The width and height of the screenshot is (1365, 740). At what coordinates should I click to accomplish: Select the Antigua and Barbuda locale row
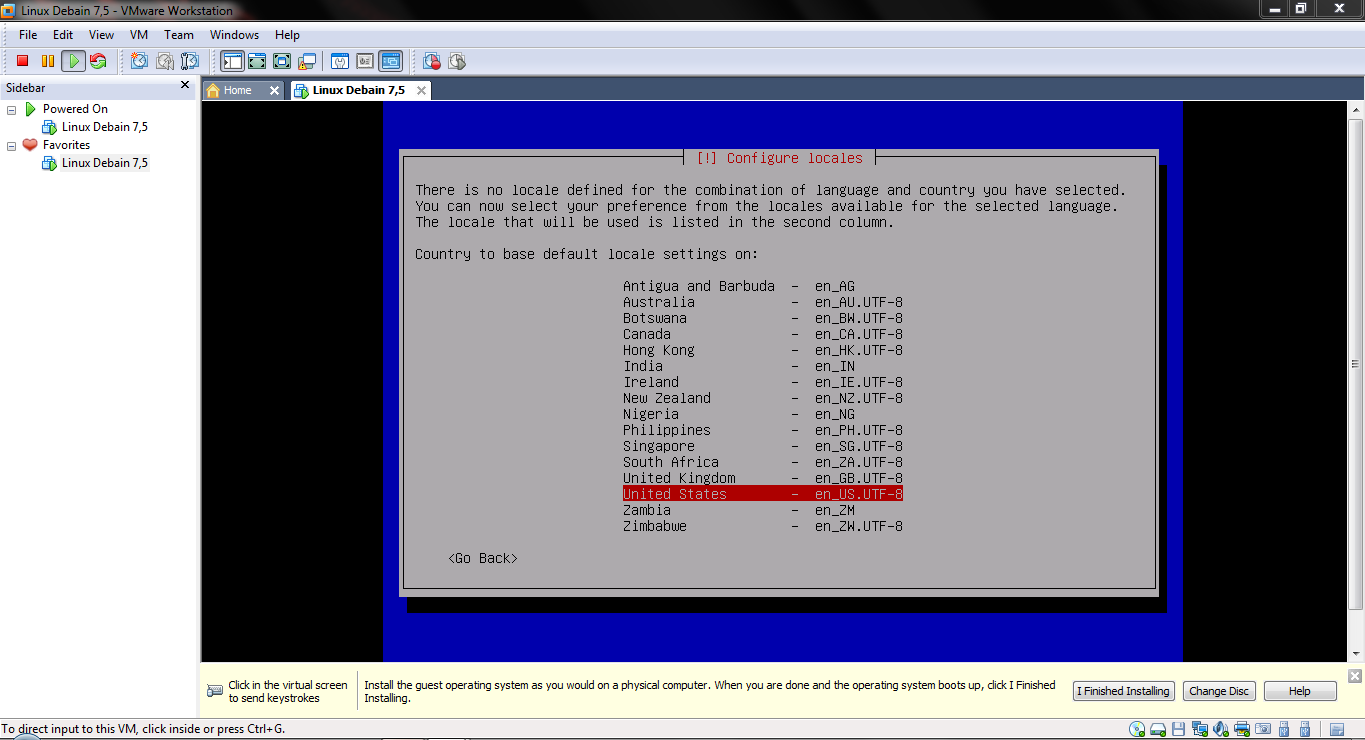739,286
